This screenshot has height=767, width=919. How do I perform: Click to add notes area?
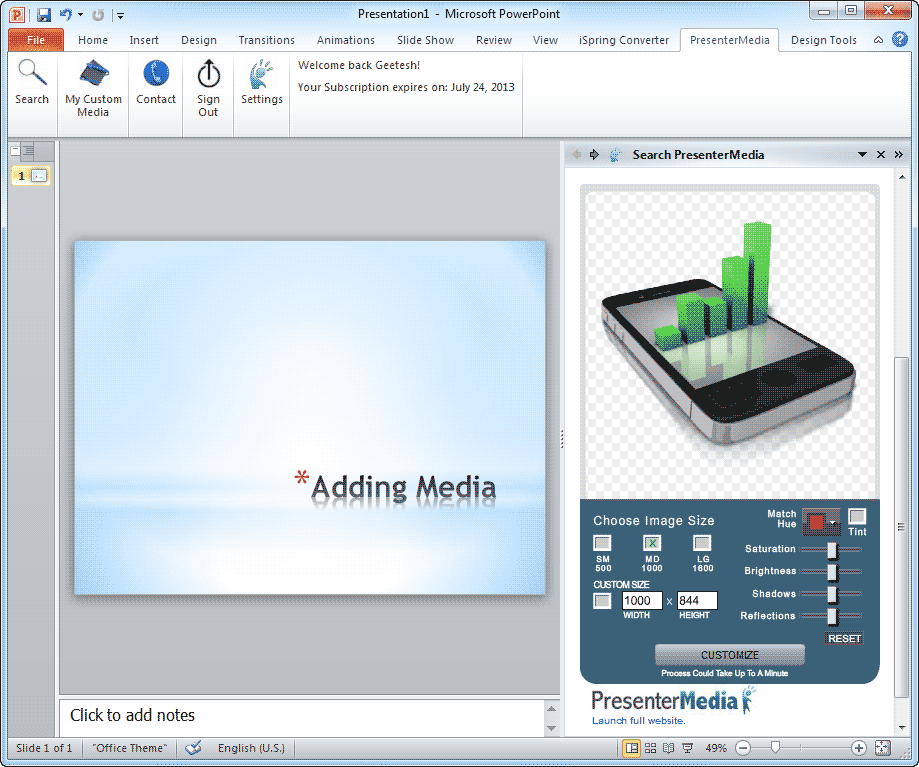click(x=303, y=717)
